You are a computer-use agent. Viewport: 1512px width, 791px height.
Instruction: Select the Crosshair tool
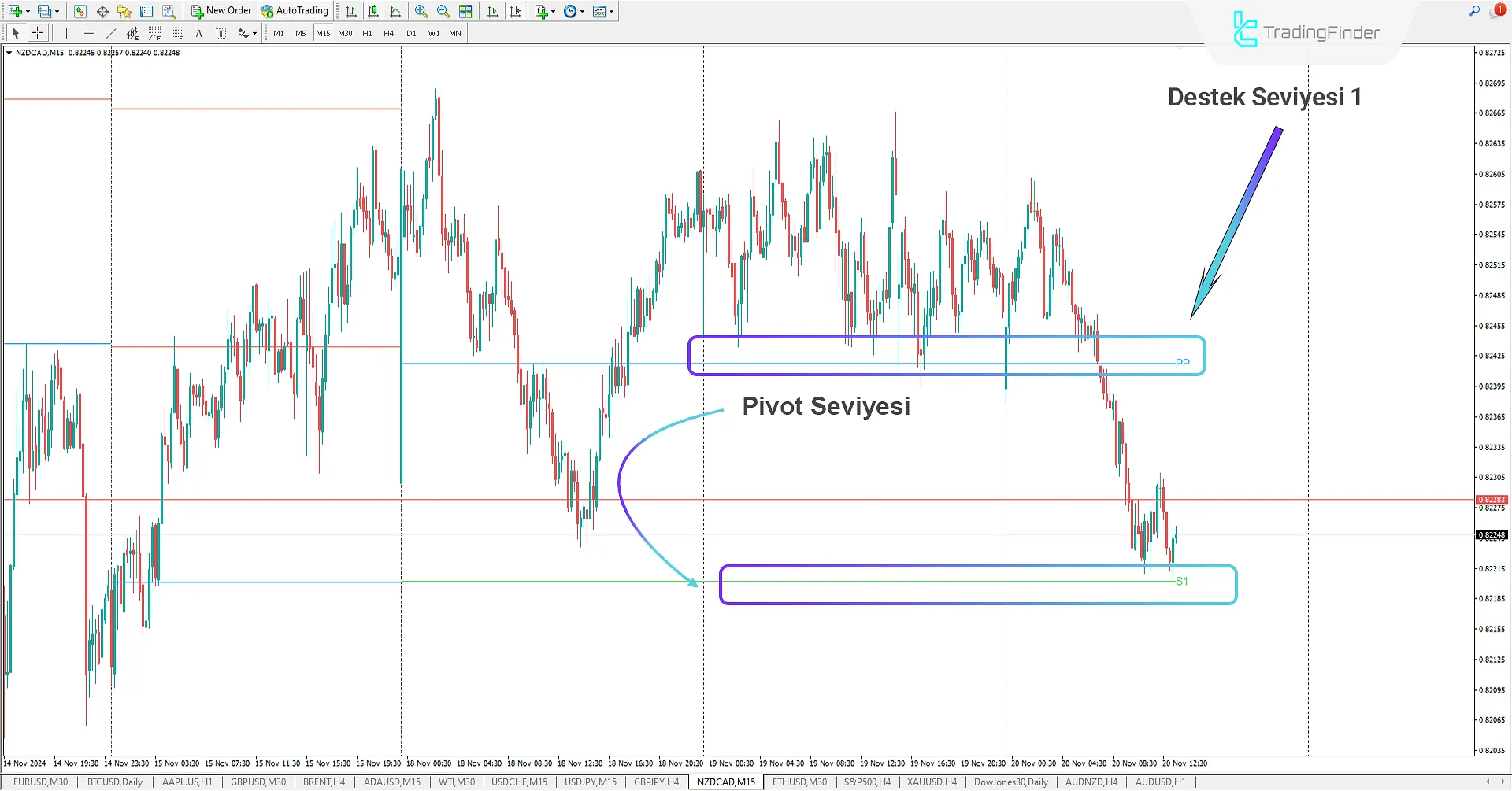[37, 33]
